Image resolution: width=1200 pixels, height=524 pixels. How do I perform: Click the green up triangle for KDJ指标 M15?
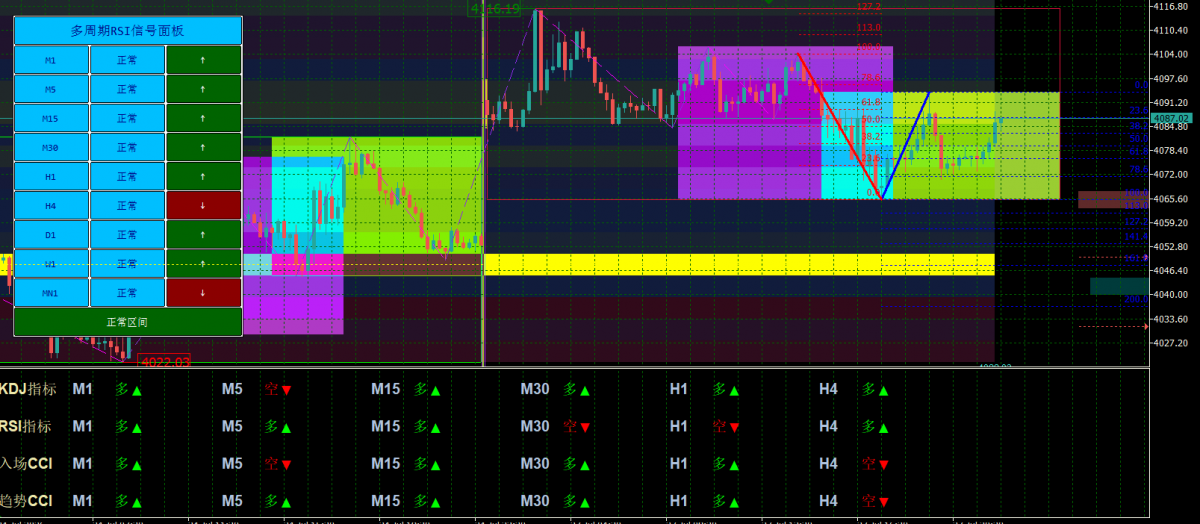tap(435, 391)
